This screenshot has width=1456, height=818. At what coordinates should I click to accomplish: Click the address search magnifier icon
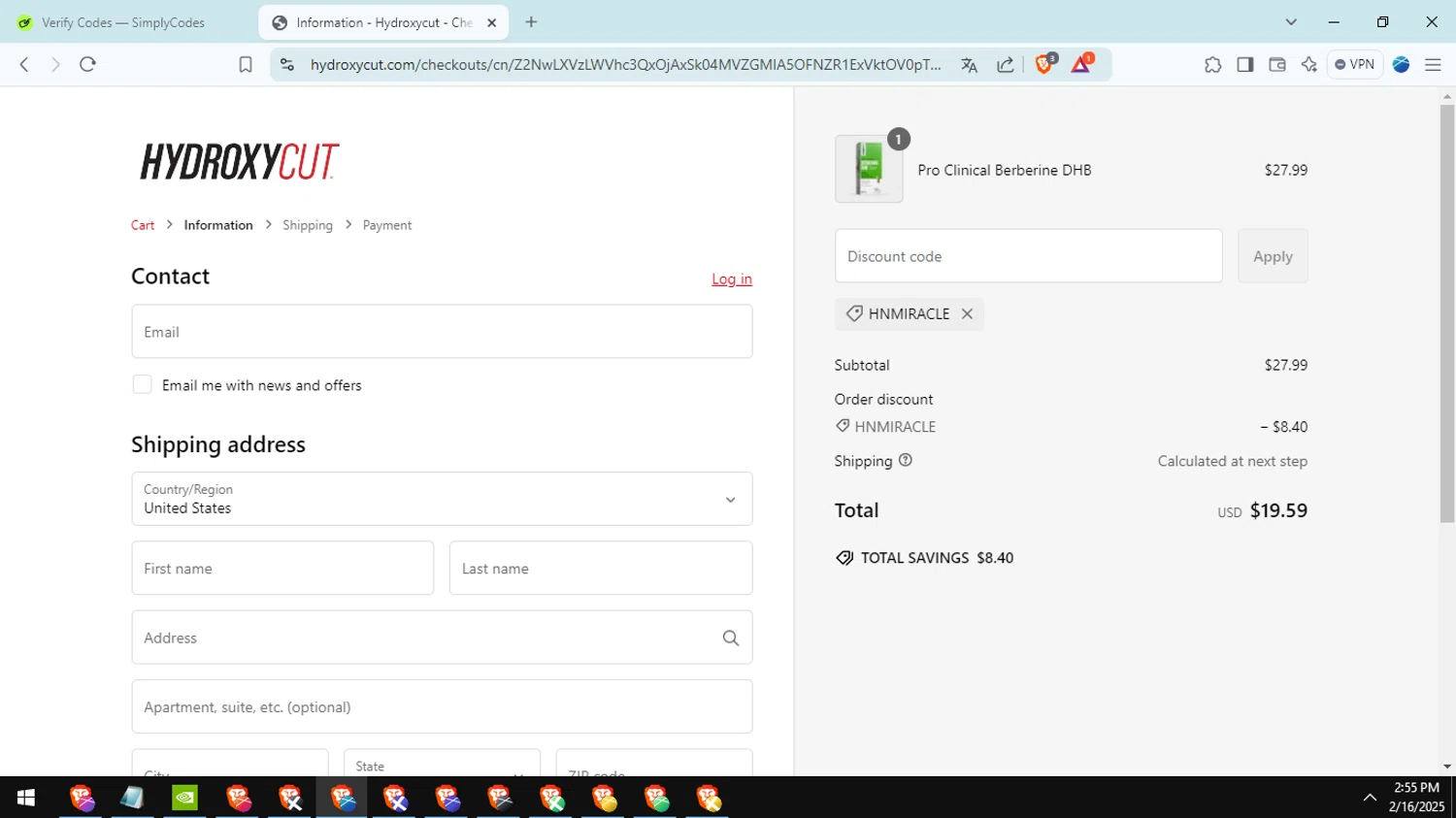731,638
